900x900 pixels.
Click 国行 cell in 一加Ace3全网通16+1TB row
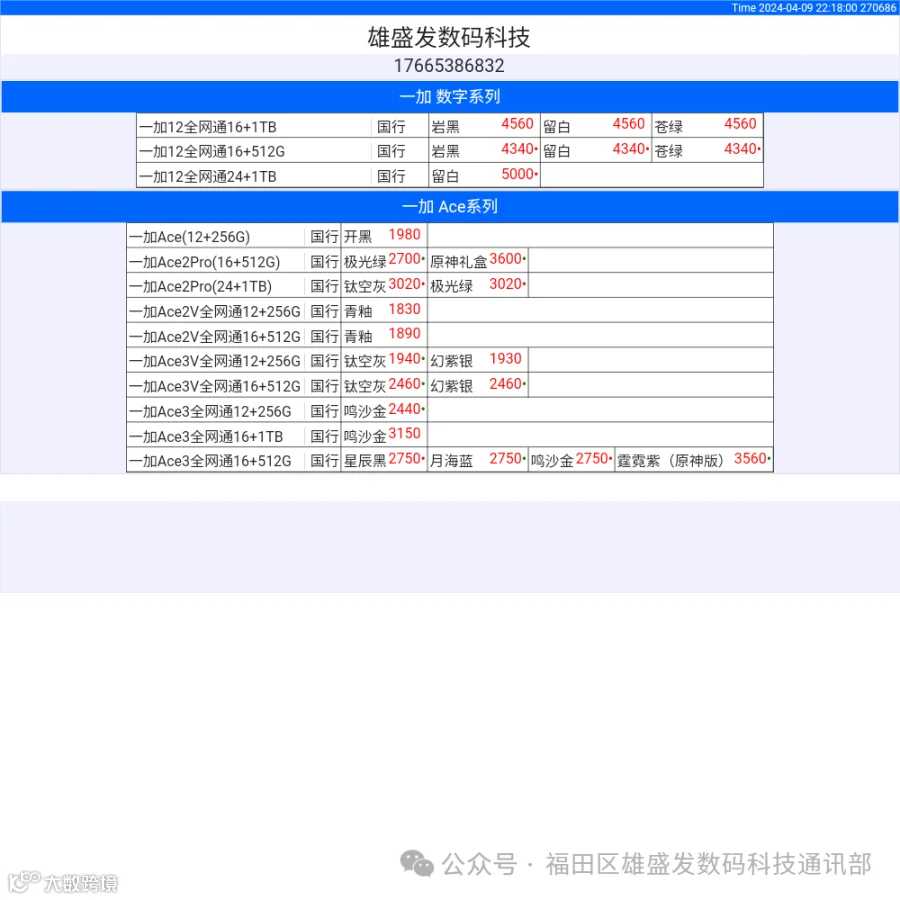324,437
